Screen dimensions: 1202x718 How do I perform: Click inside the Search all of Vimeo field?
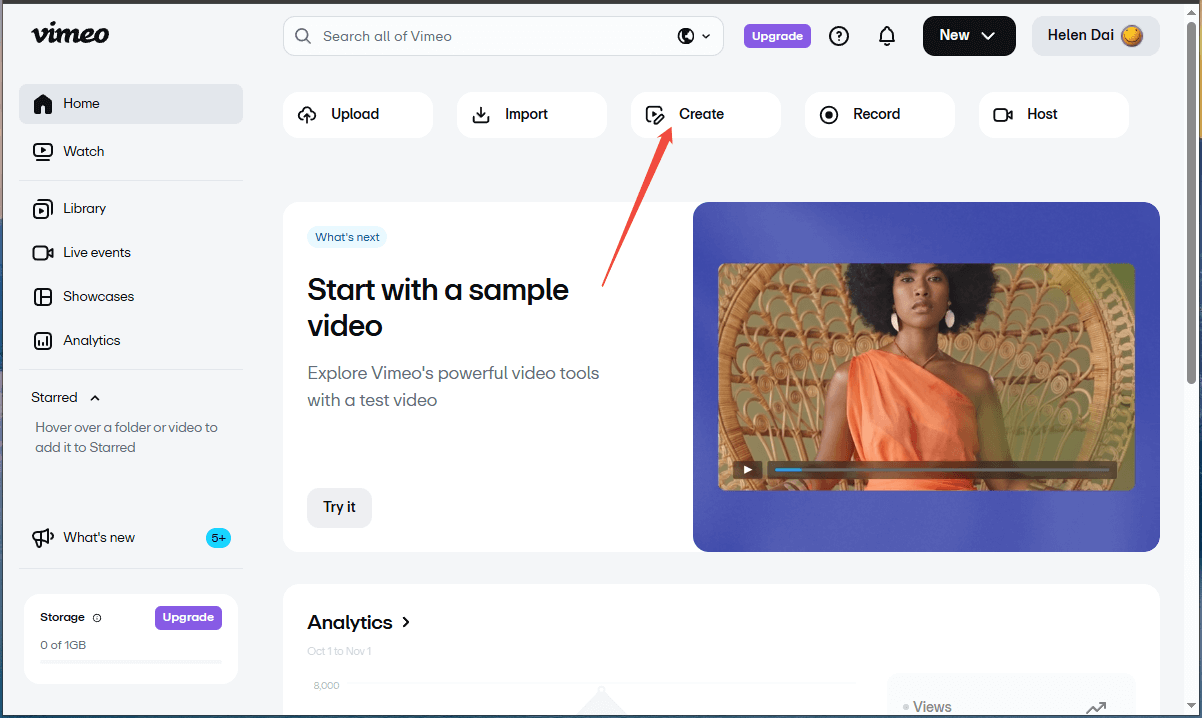click(450, 35)
